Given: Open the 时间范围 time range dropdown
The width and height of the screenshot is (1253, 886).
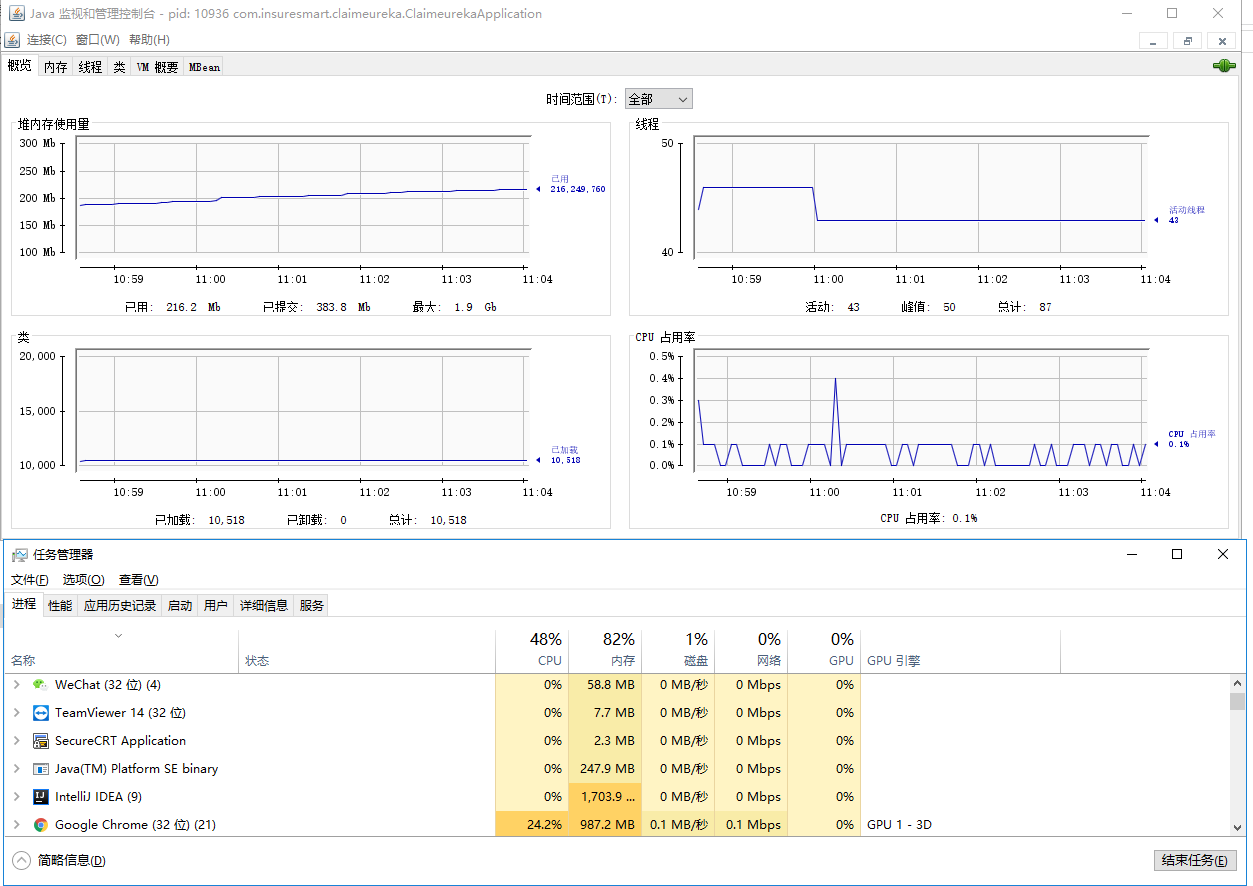Looking at the screenshot, I should (x=658, y=99).
